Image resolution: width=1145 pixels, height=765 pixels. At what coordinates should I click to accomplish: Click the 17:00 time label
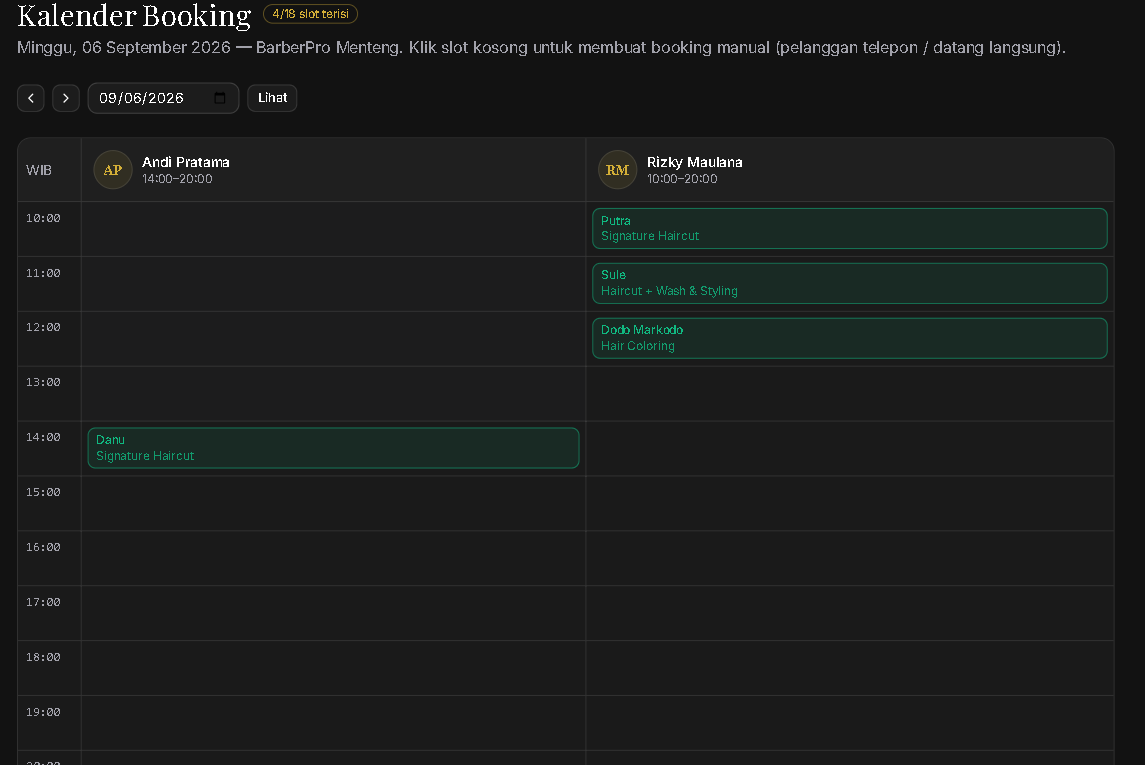pyautogui.click(x=43, y=602)
